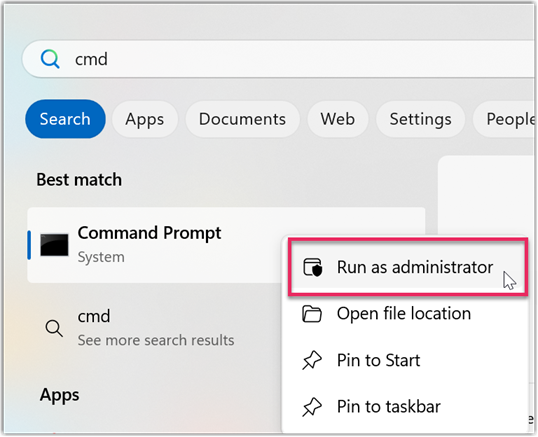The height and width of the screenshot is (437, 538).
Task: Switch to the Apps filter tab
Action: (x=145, y=119)
